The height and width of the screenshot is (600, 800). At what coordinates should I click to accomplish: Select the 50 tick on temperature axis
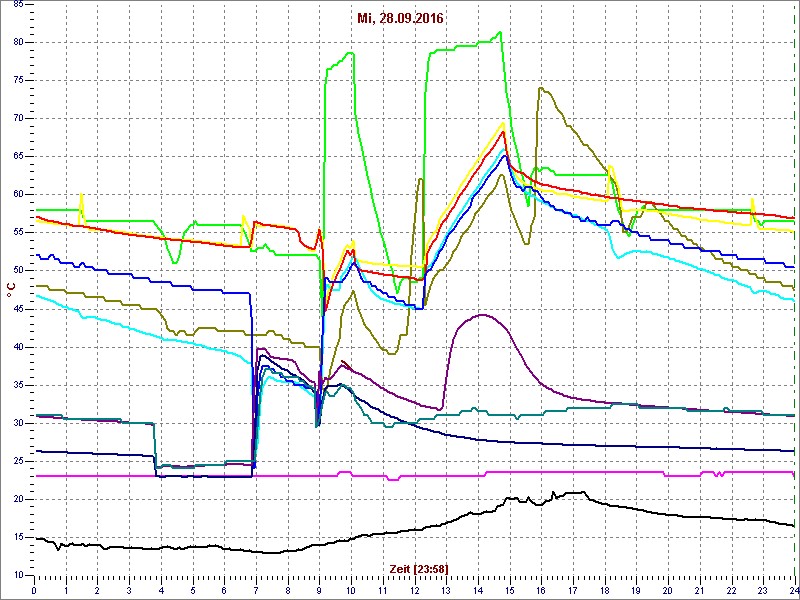(x=18, y=270)
